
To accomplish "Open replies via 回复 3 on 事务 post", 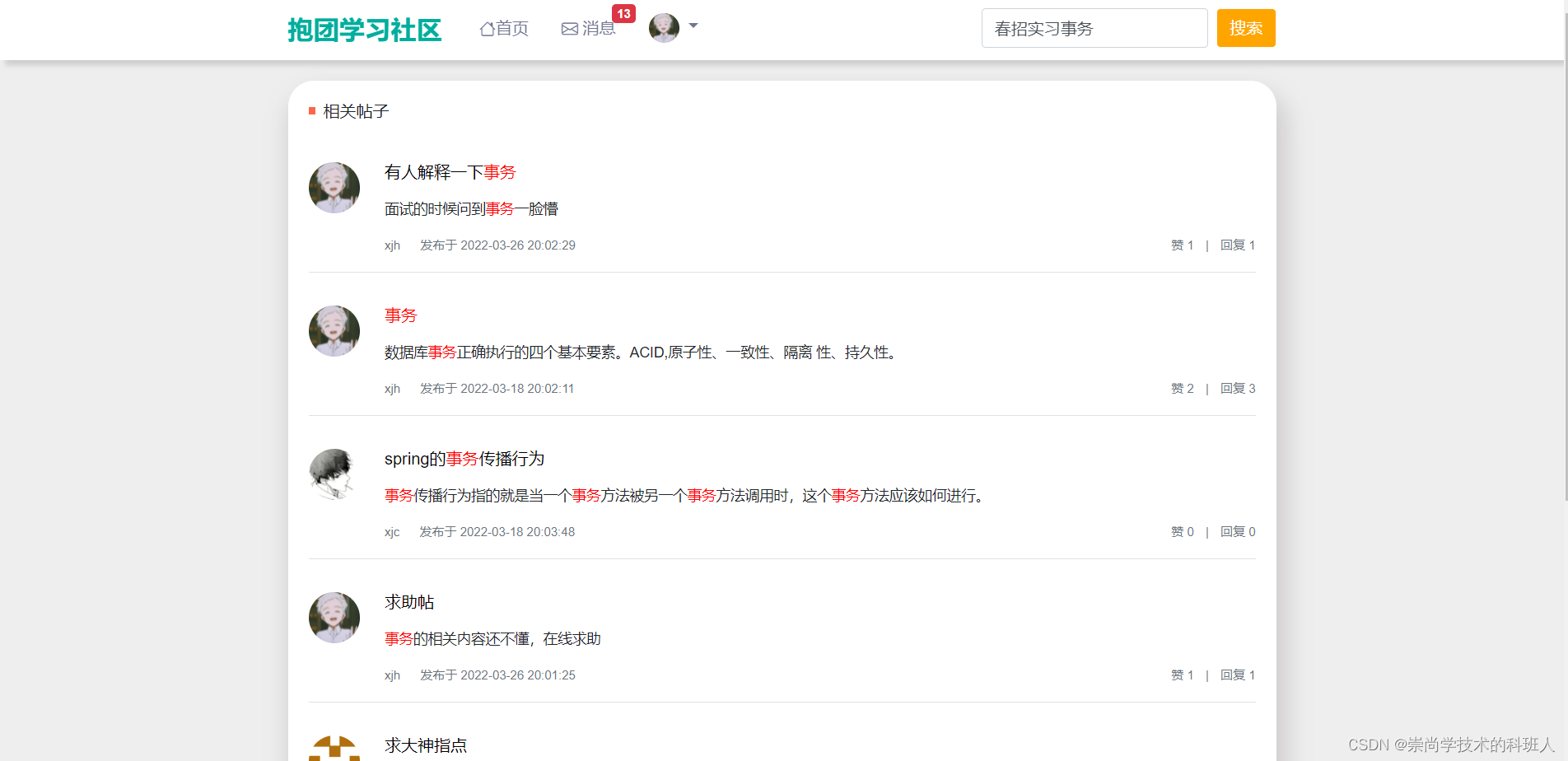I will (1238, 388).
